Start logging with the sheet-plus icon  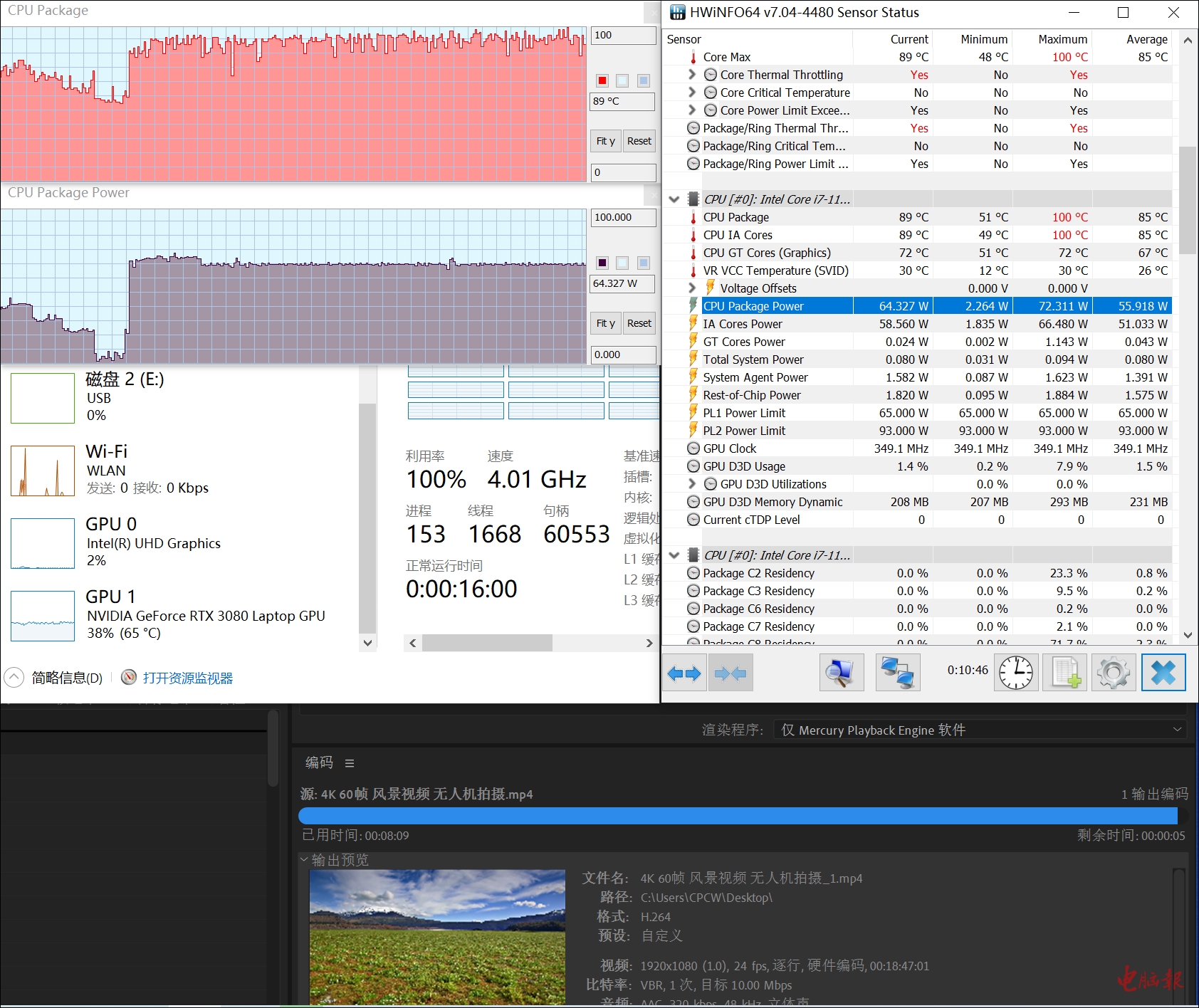point(1066,673)
